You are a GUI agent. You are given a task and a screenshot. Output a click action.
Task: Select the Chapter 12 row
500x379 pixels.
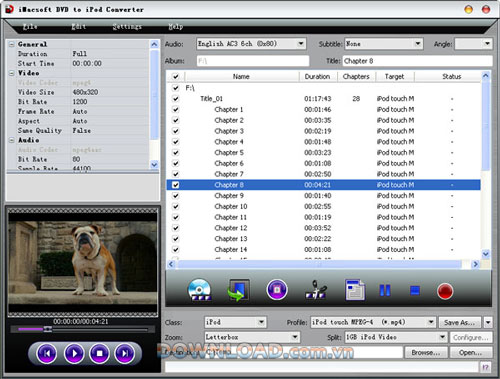coord(323,228)
